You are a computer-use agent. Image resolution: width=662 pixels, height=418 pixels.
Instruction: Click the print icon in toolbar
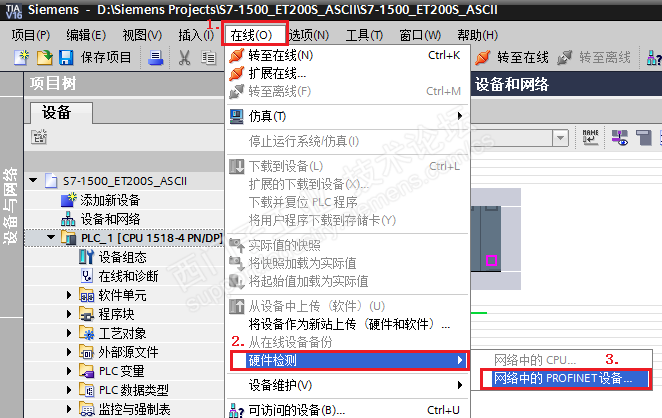pos(155,57)
